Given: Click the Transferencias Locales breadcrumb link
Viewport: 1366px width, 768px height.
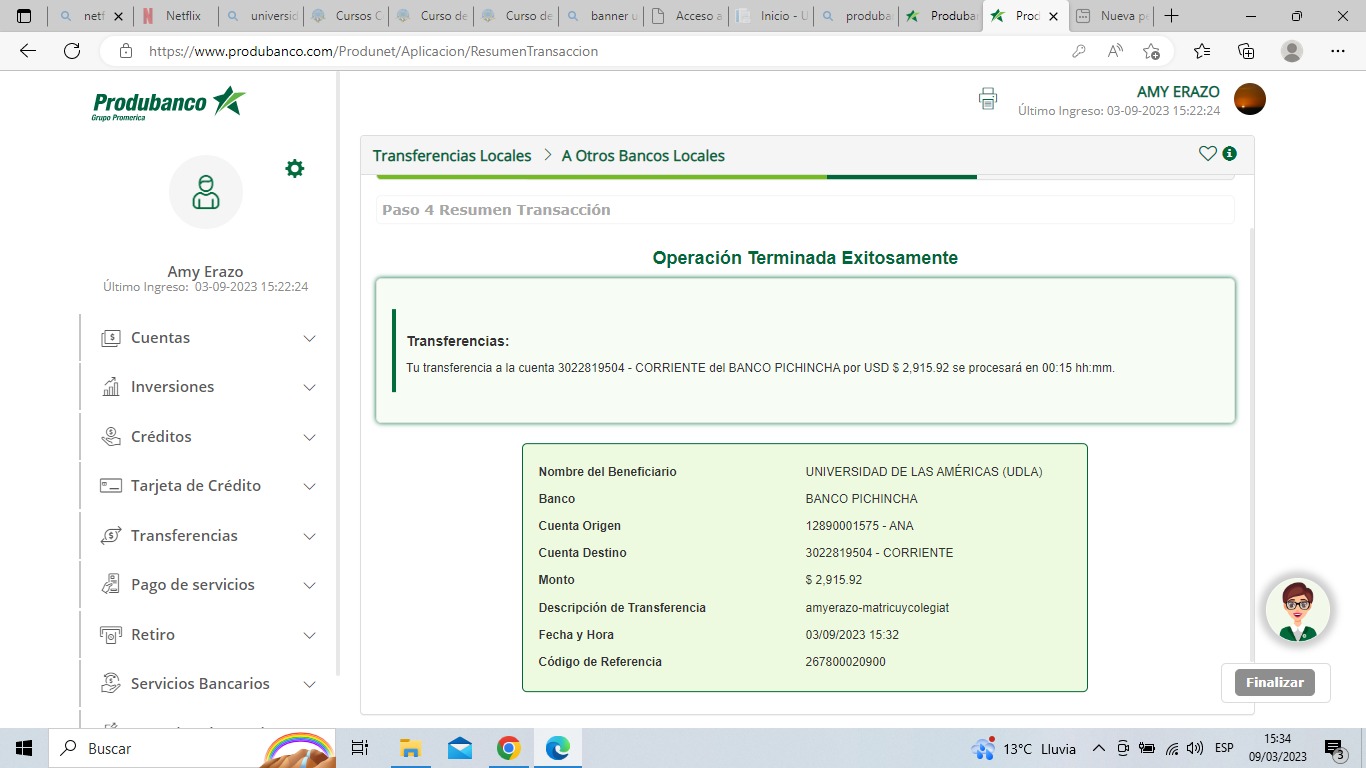Looking at the screenshot, I should pos(452,156).
